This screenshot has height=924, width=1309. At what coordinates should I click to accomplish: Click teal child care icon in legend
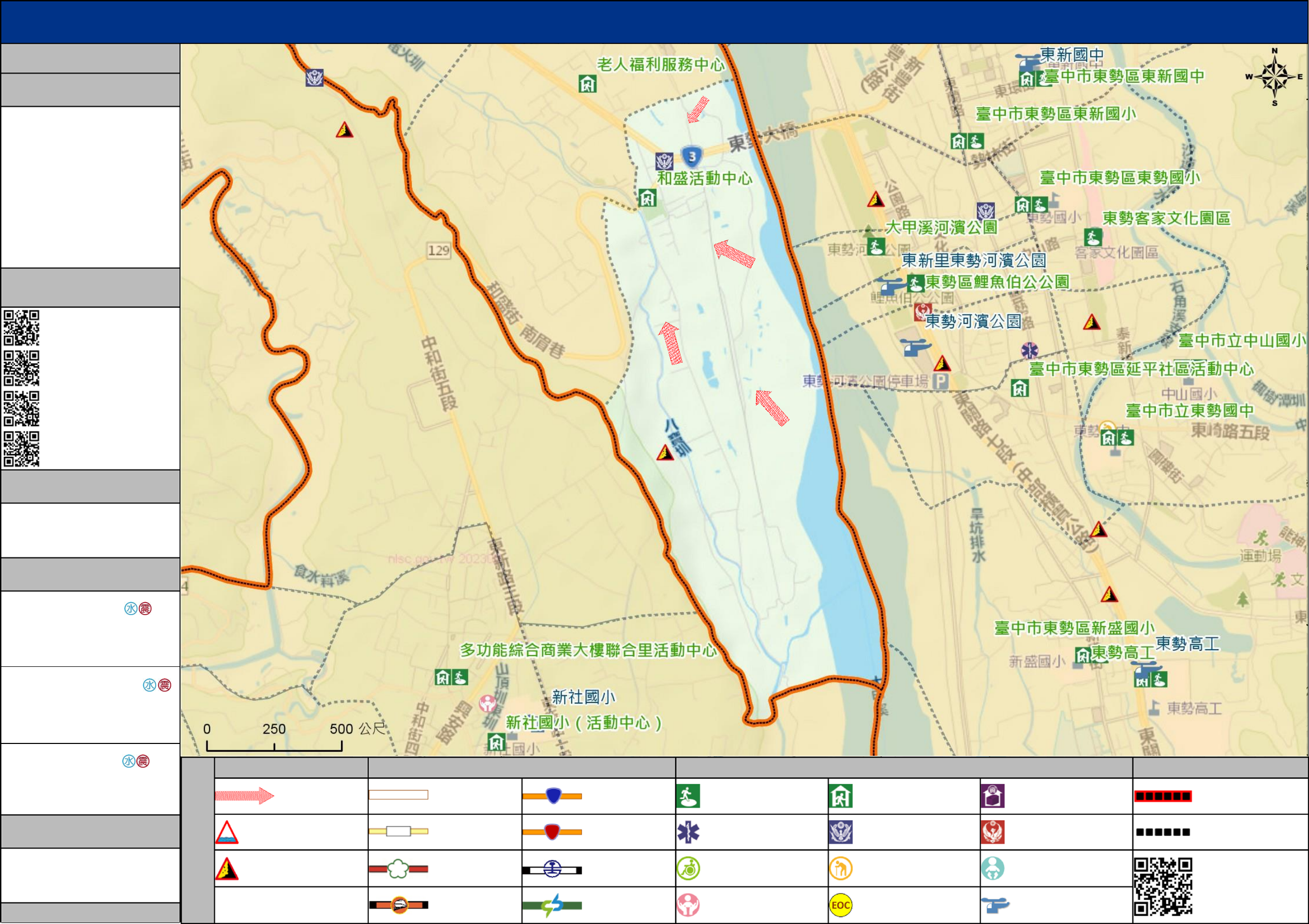click(992, 869)
